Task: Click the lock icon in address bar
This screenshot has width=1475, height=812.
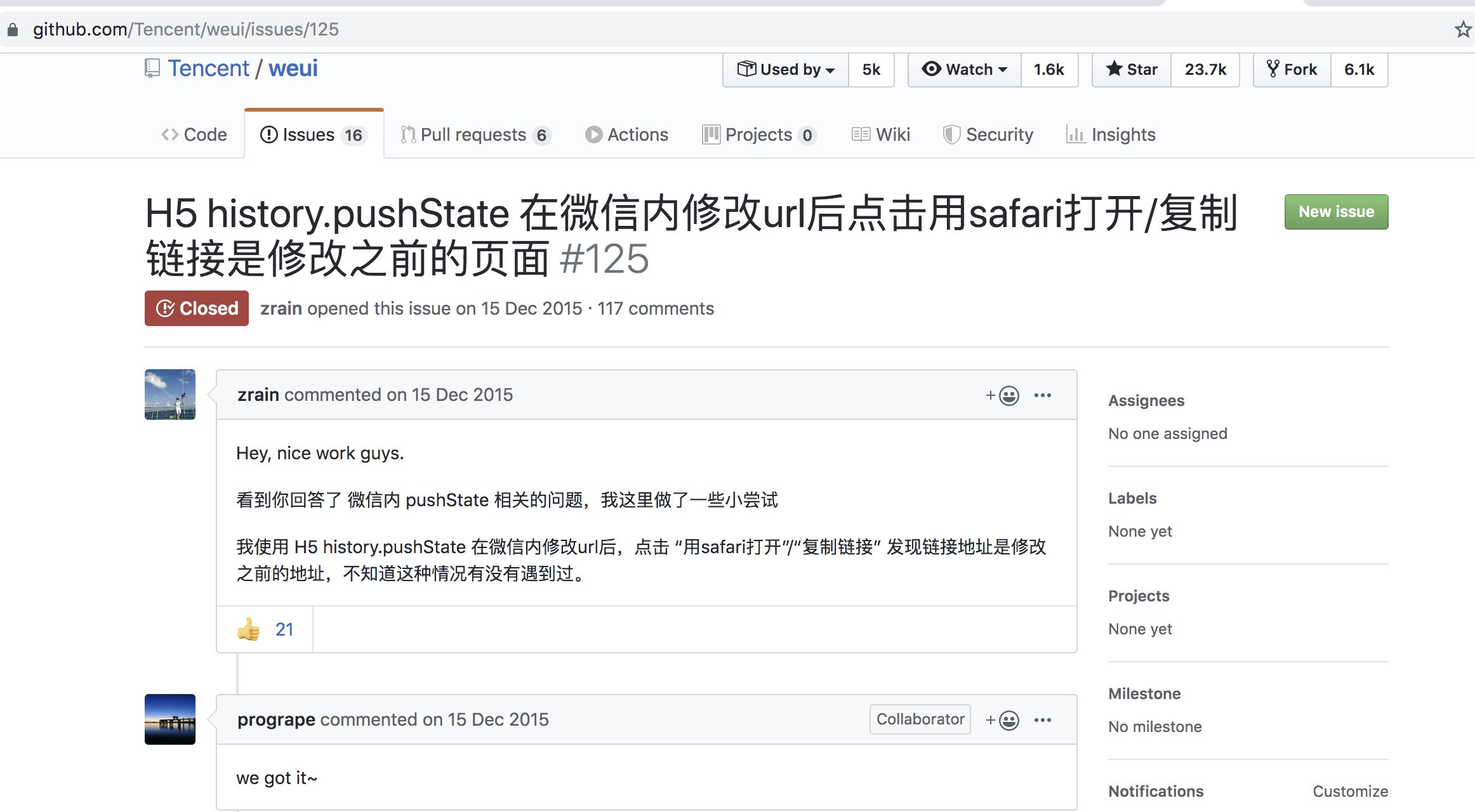Action: pos(13,30)
